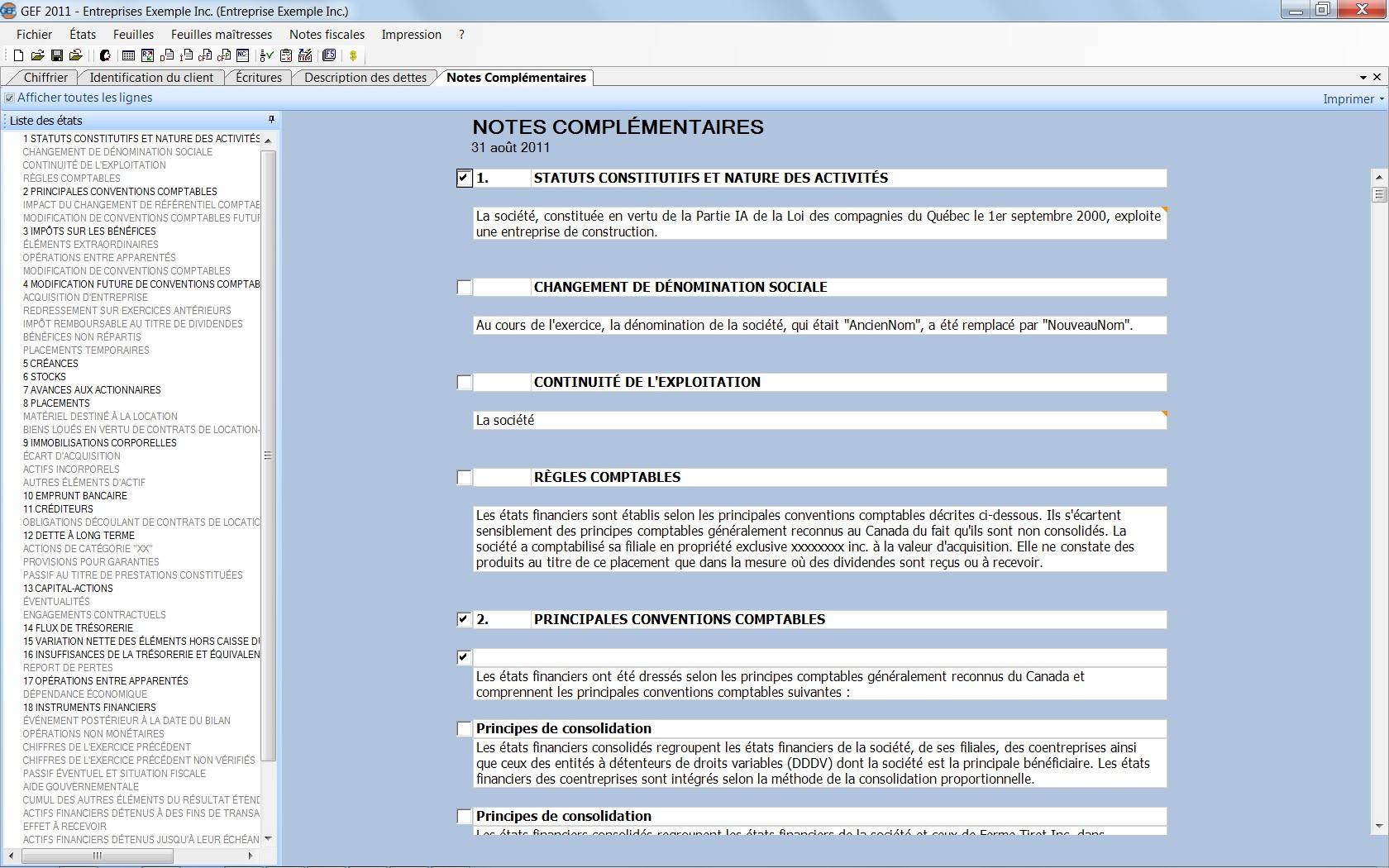Viewport: 1389px width, 868px height.
Task: Click the F5 toolbar icon
Action: click(x=329, y=55)
